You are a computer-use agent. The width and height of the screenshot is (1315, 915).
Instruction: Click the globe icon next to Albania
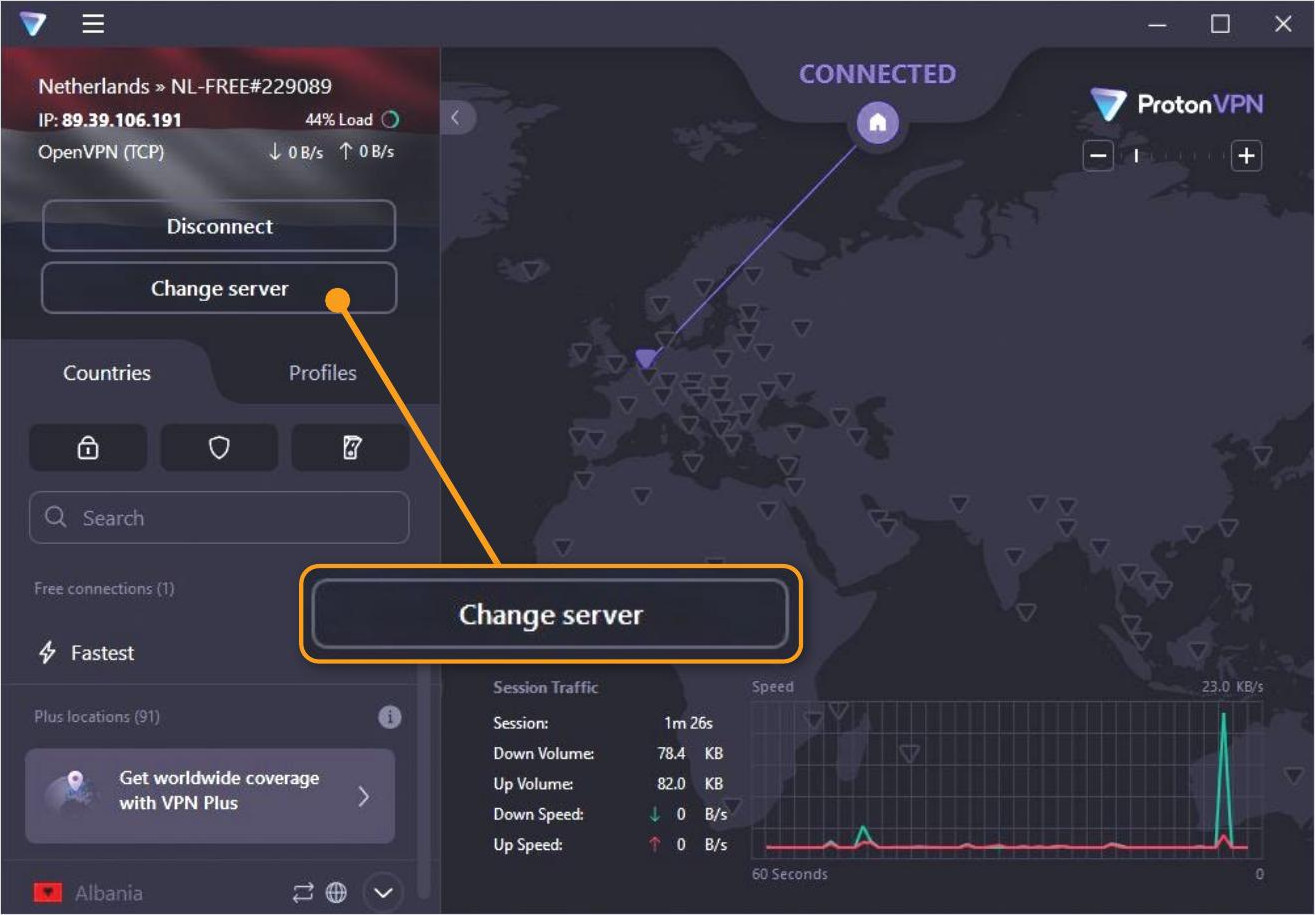point(337,893)
